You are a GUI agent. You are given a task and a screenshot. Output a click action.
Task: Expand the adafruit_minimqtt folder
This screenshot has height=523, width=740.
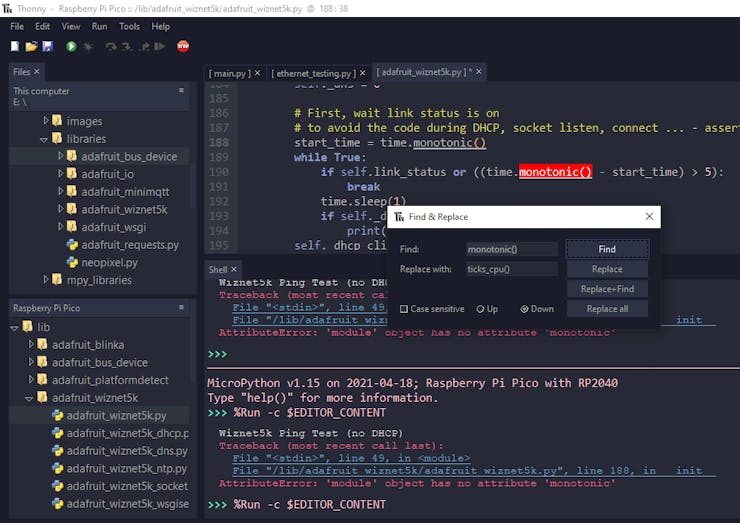(60, 192)
